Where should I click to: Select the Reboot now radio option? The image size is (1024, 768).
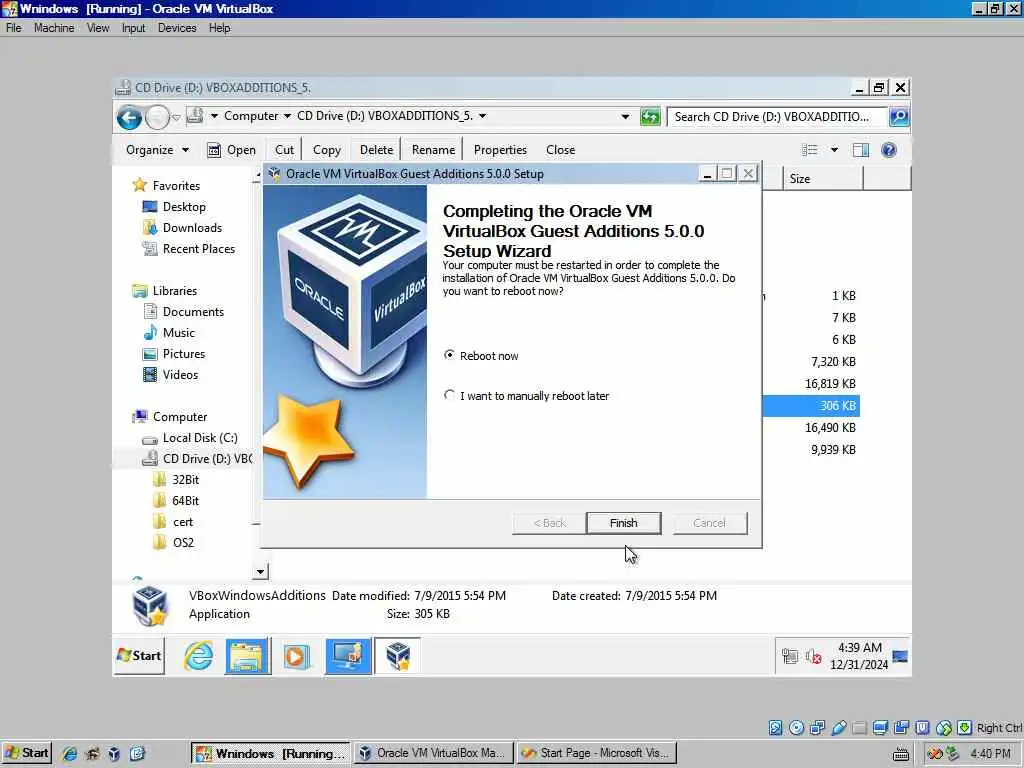(x=481, y=355)
